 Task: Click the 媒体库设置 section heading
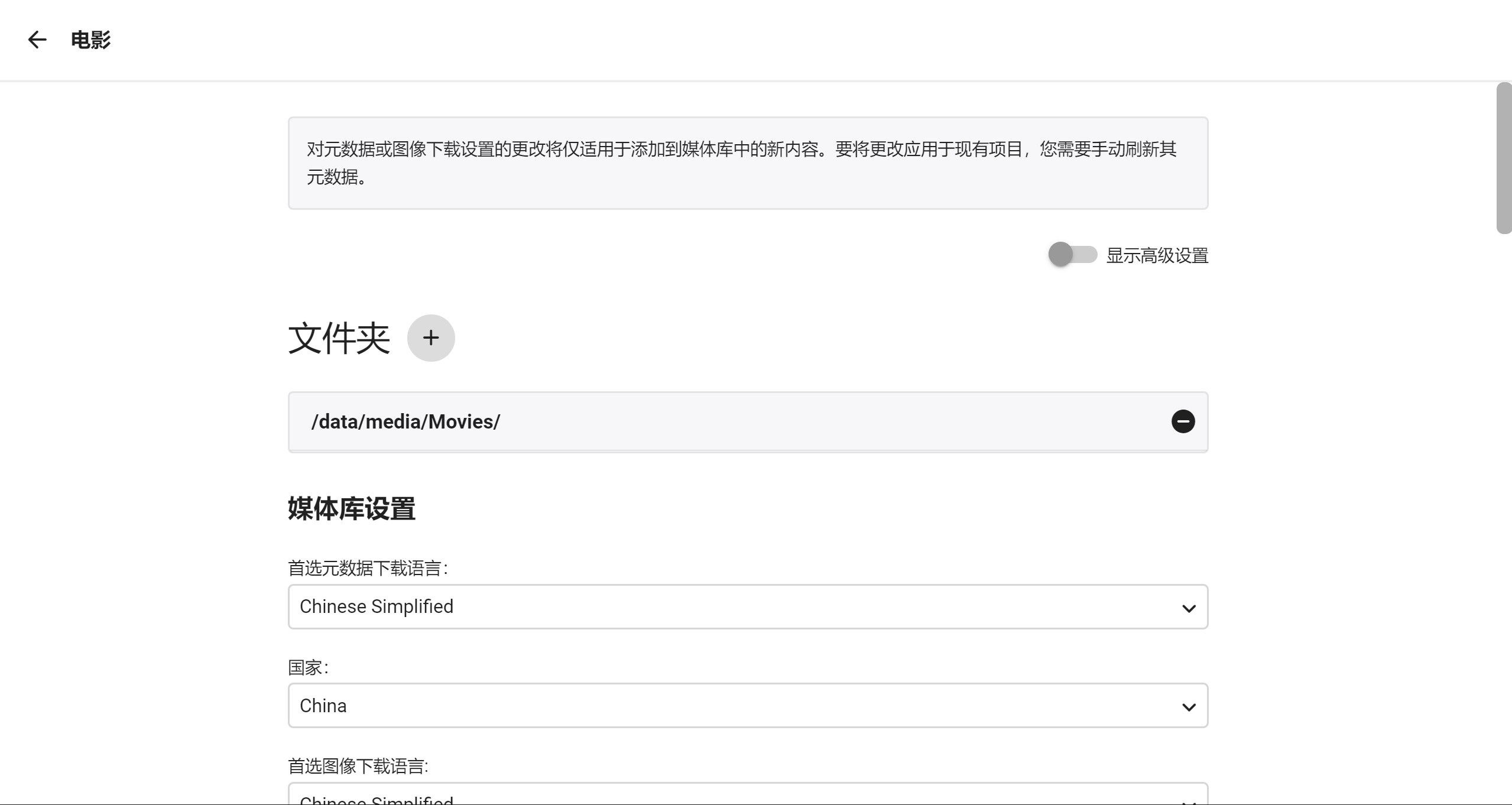point(351,509)
